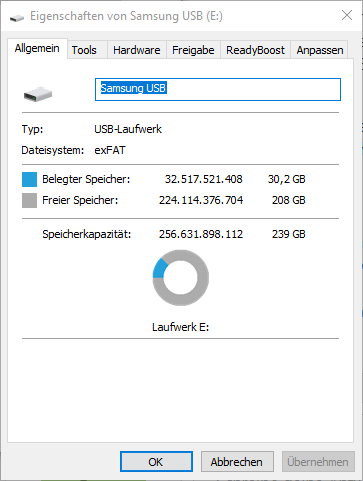The image size is (363, 481).
Task: Click the OK button
Action: point(156,462)
